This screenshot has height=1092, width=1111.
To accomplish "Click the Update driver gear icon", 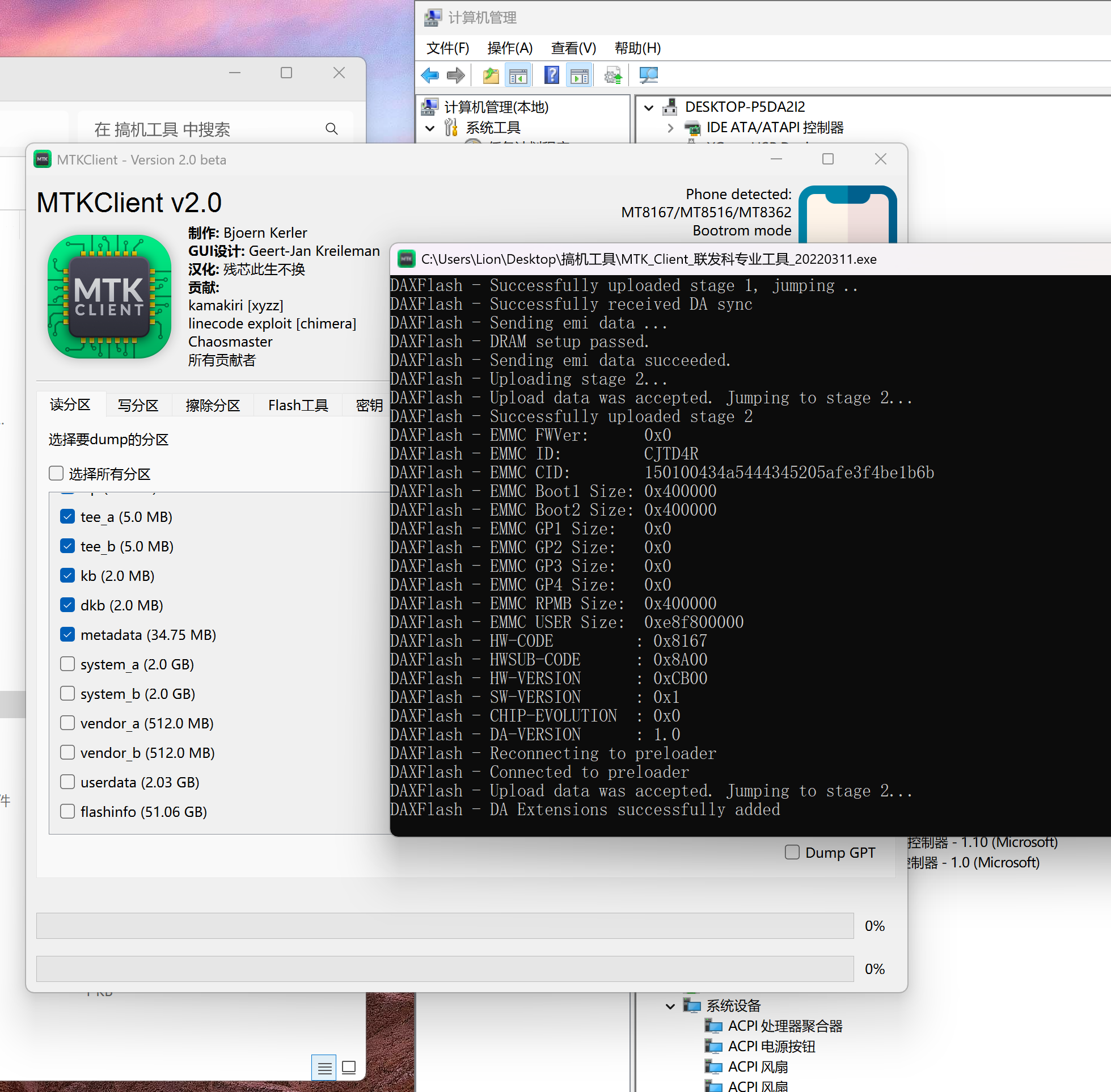I will [613, 75].
